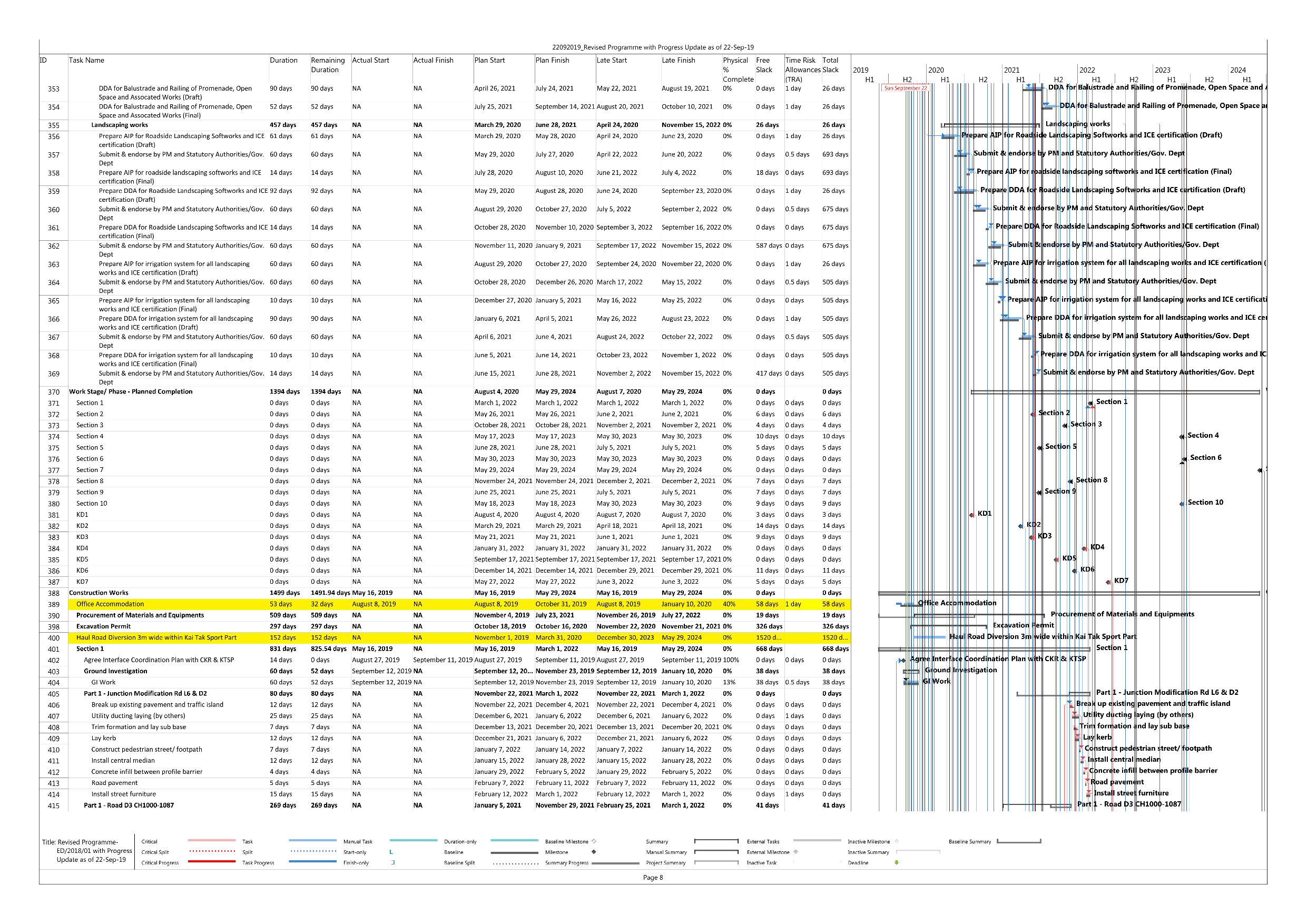Click the Task legend bar sample
This screenshot has height=924, width=1307.
(x=312, y=840)
